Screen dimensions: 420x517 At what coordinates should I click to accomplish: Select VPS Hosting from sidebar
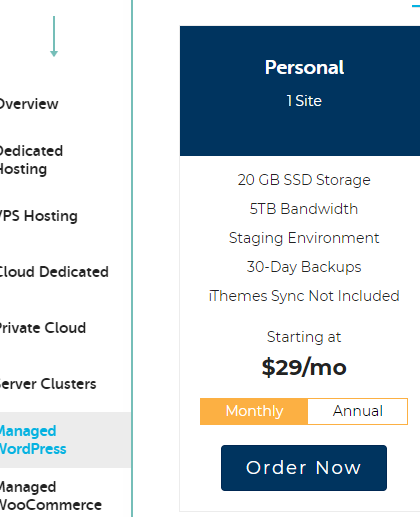(x=39, y=216)
